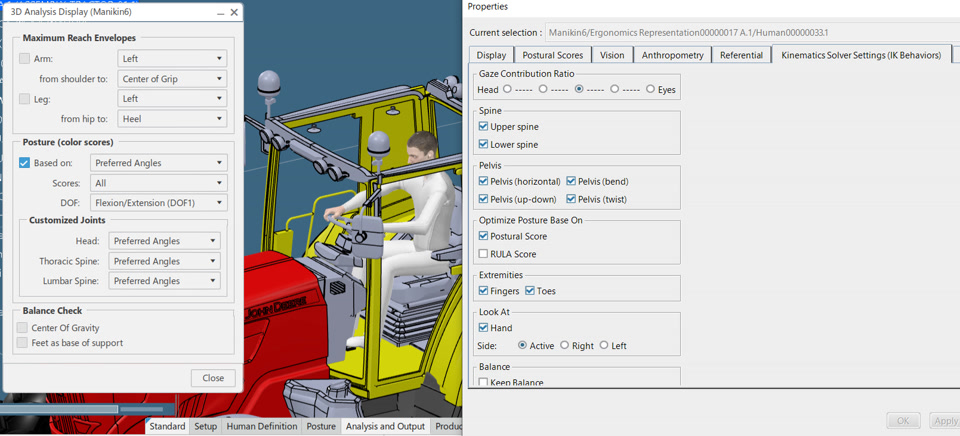Enable Center Of Gravity balance check
Screen dimensions: 960x436
tap(23, 328)
